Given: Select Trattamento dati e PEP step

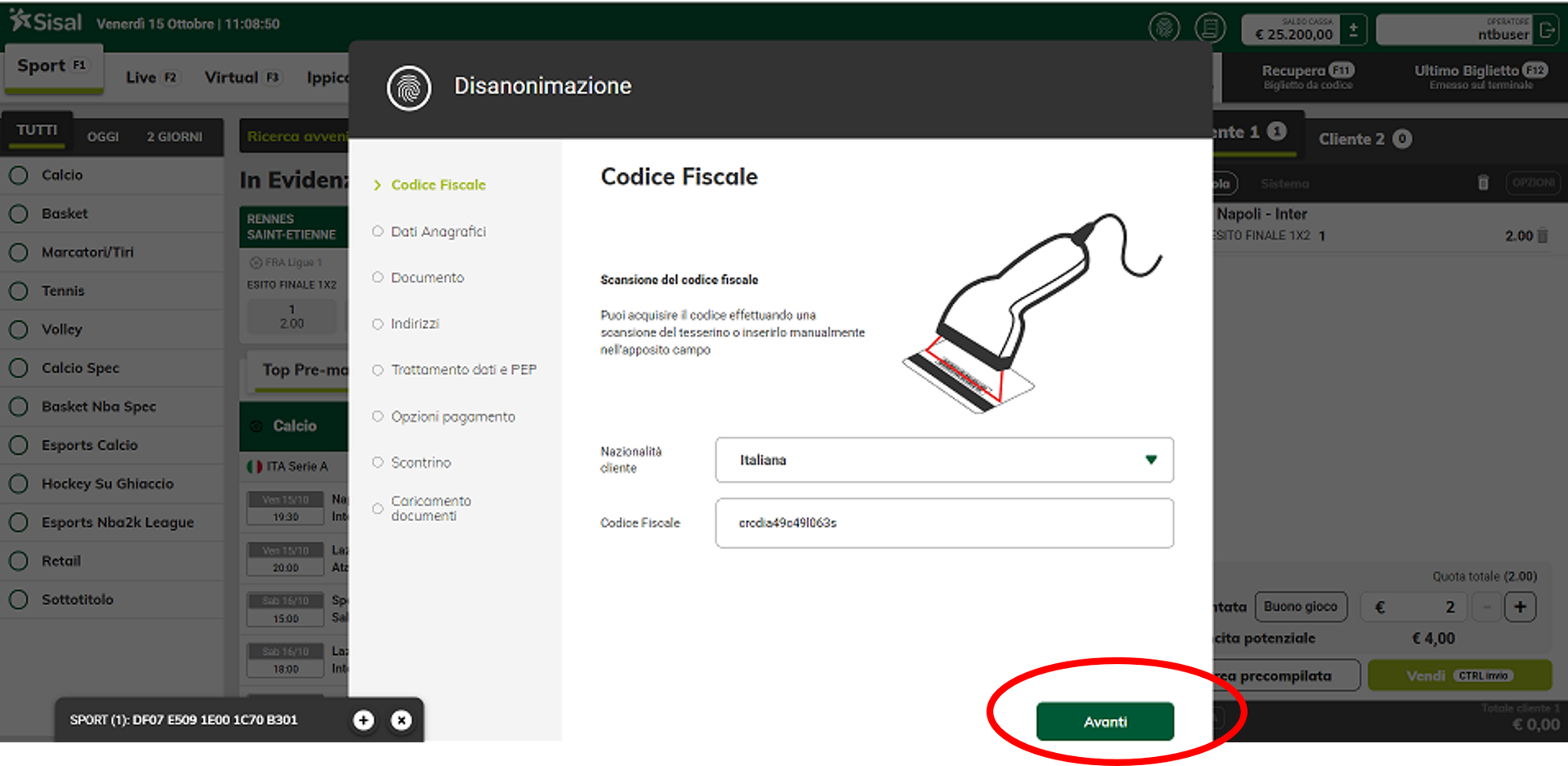Looking at the screenshot, I should point(463,370).
